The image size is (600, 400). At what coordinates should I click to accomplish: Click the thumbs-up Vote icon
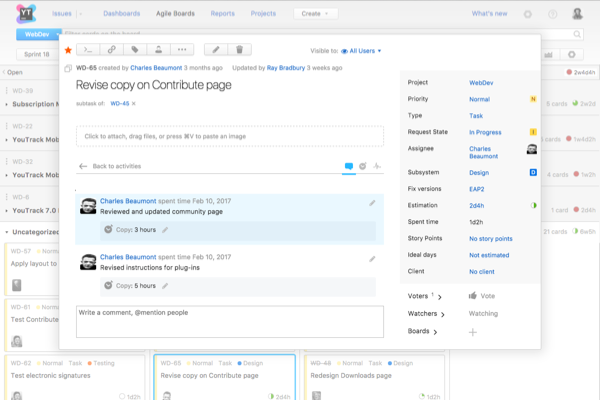472,296
